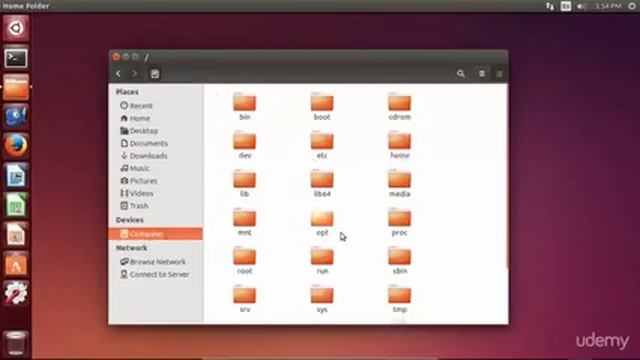The height and width of the screenshot is (360, 640).
Task: Launch Firefox from the launcher
Action: 16,146
